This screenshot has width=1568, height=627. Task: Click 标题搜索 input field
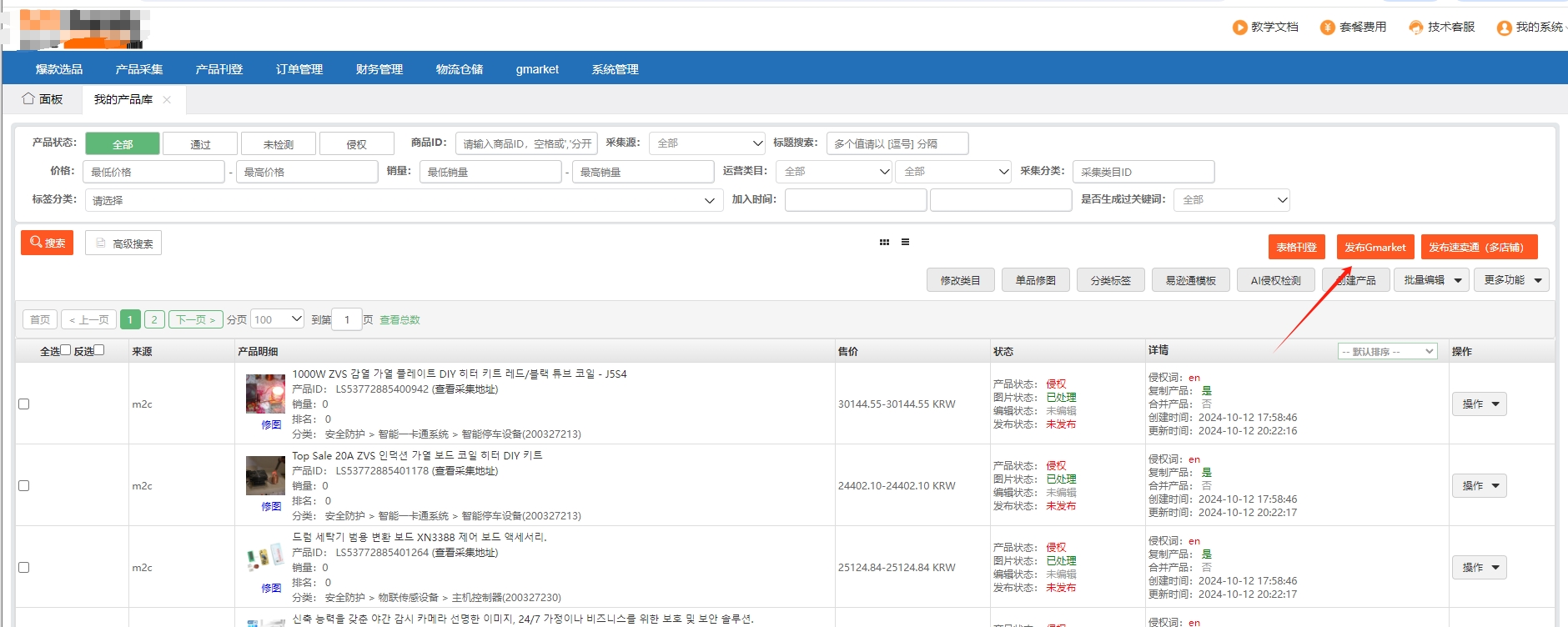click(897, 143)
